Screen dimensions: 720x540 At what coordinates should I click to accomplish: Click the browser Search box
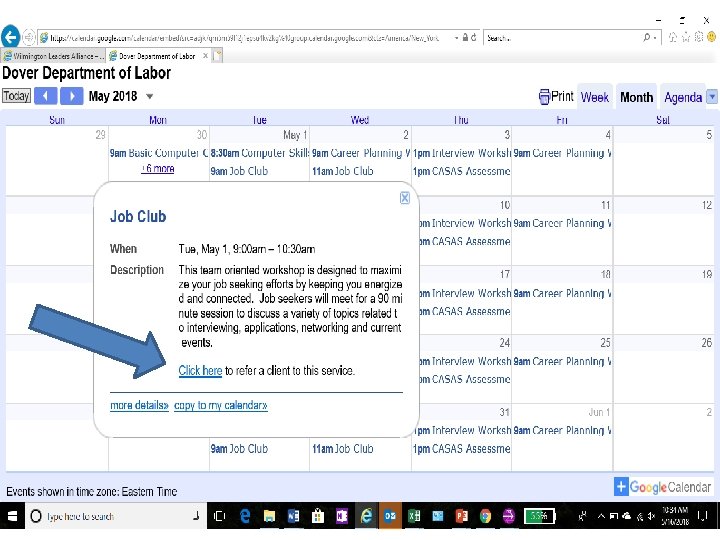coord(562,38)
